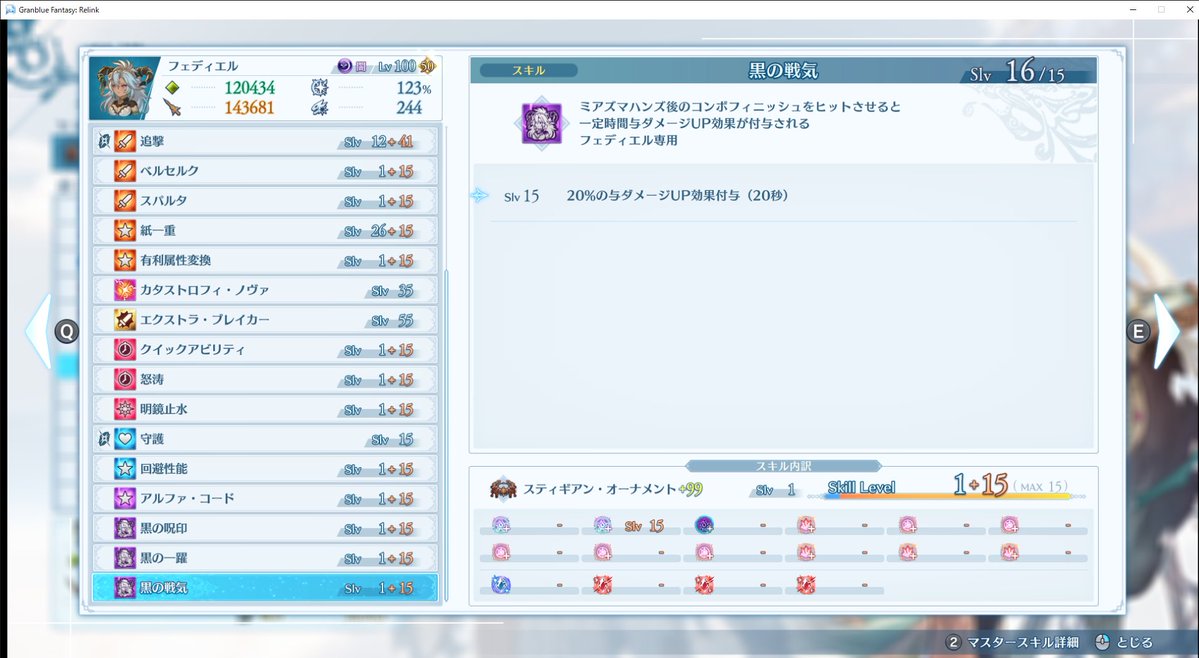Click the attack power sword icon
This screenshot has height=658, width=1199.
point(173,108)
